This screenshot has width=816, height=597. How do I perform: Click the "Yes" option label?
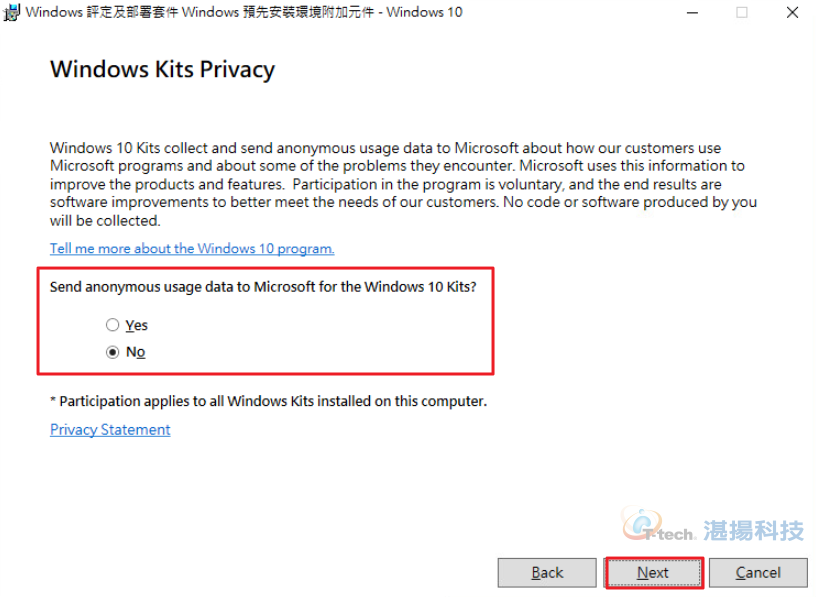137,325
